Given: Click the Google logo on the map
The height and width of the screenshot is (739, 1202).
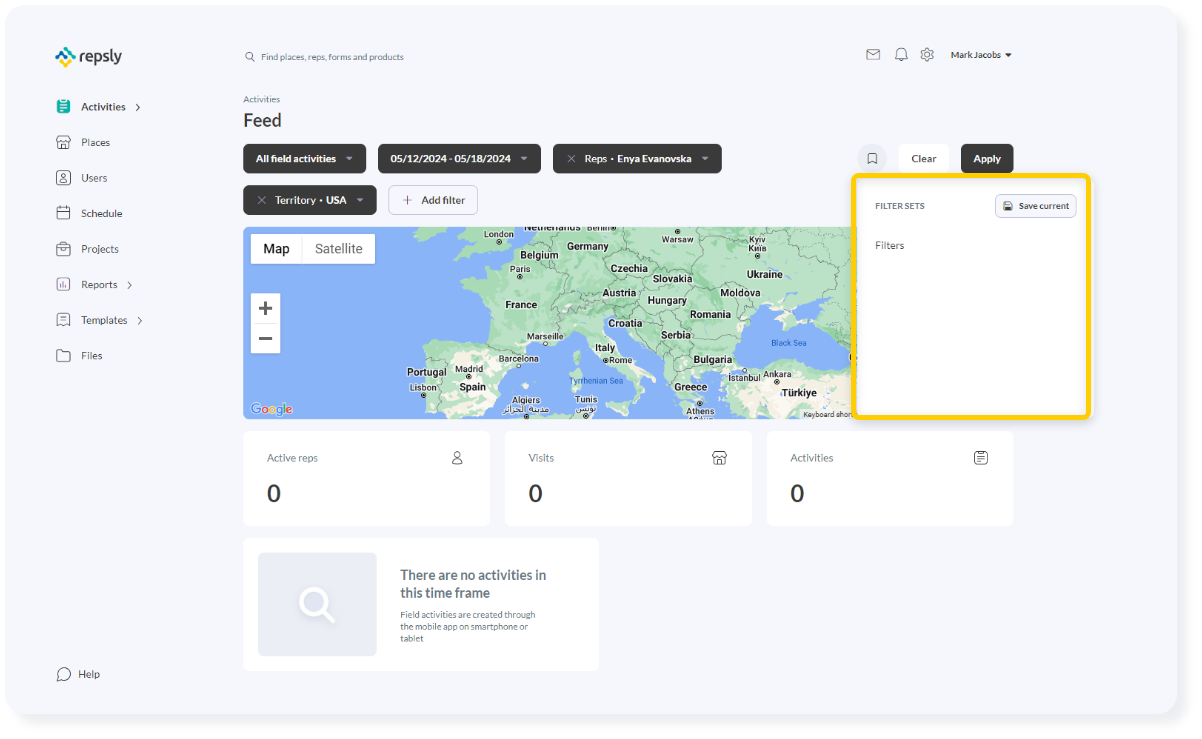Looking at the screenshot, I should pyautogui.click(x=271, y=409).
